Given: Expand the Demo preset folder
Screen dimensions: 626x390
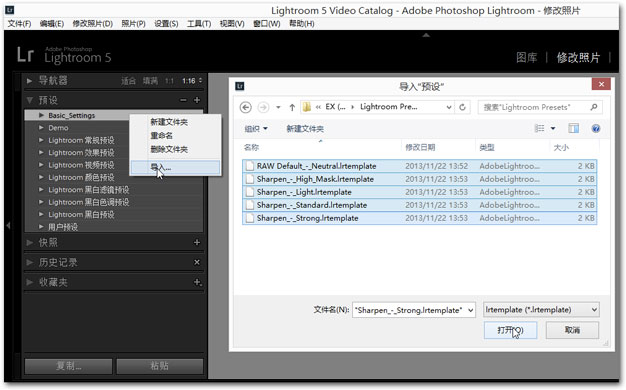Looking at the screenshot, I should click(42, 127).
